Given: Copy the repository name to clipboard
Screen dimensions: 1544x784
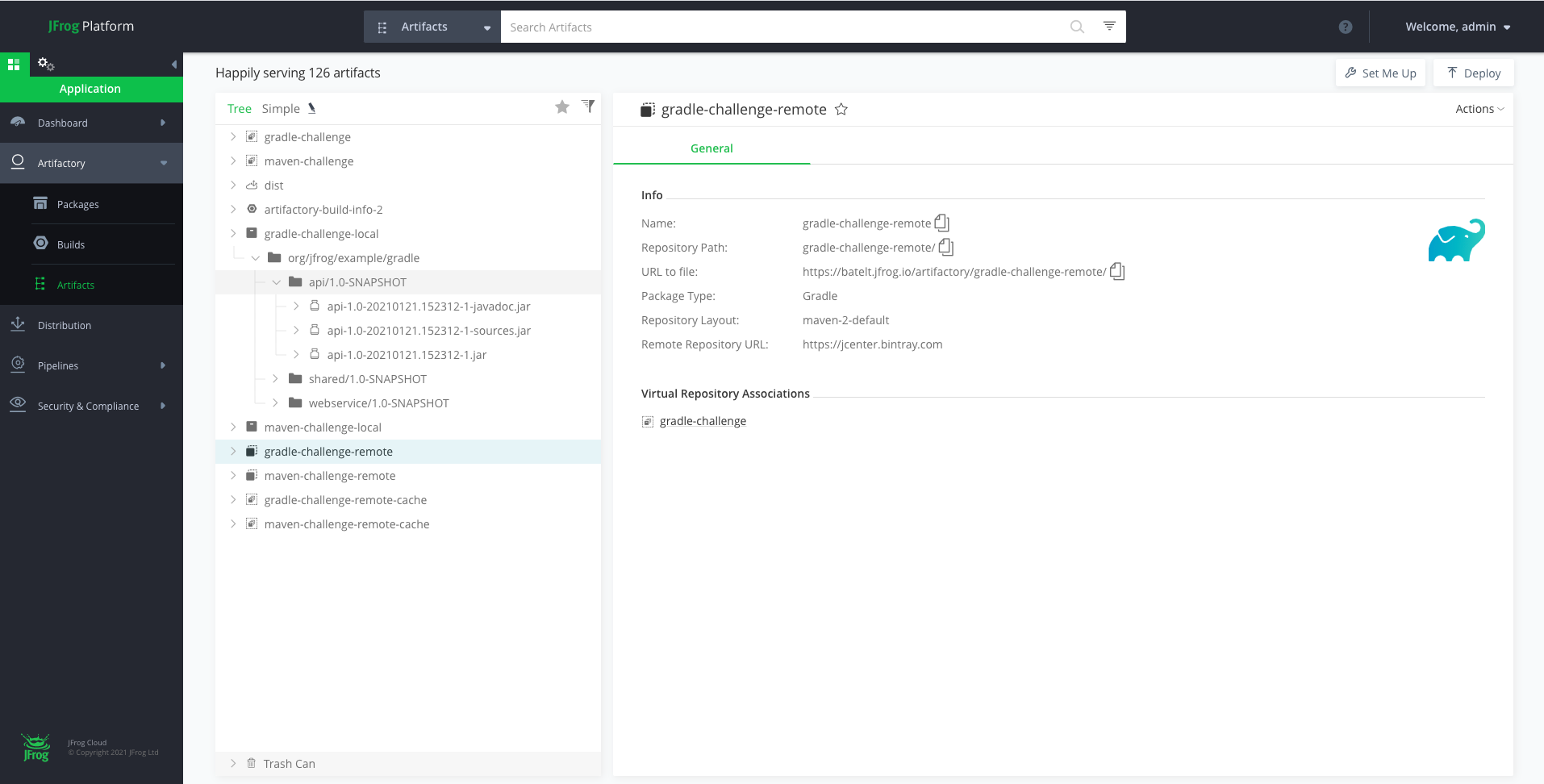Looking at the screenshot, I should [x=941, y=223].
